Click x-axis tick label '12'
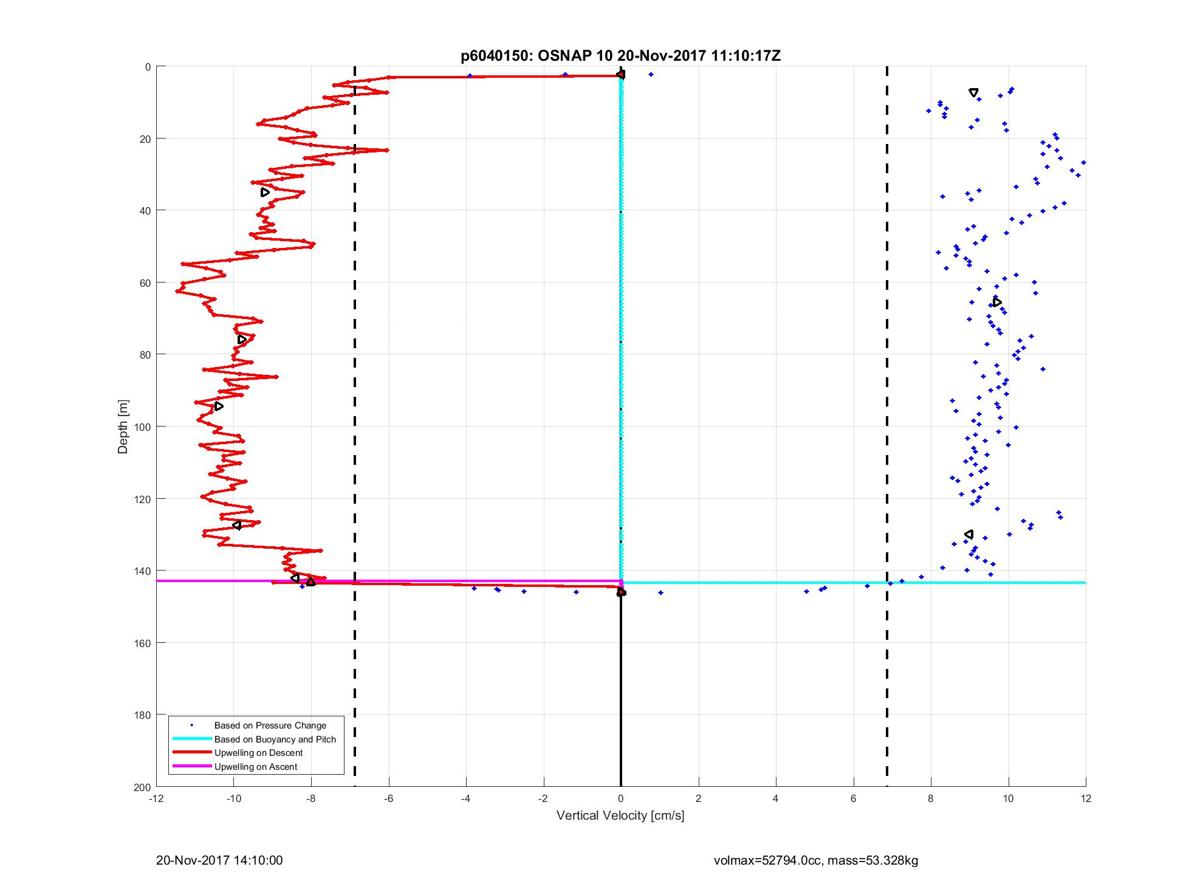Screen dimensions: 1200x885 [x=1086, y=799]
